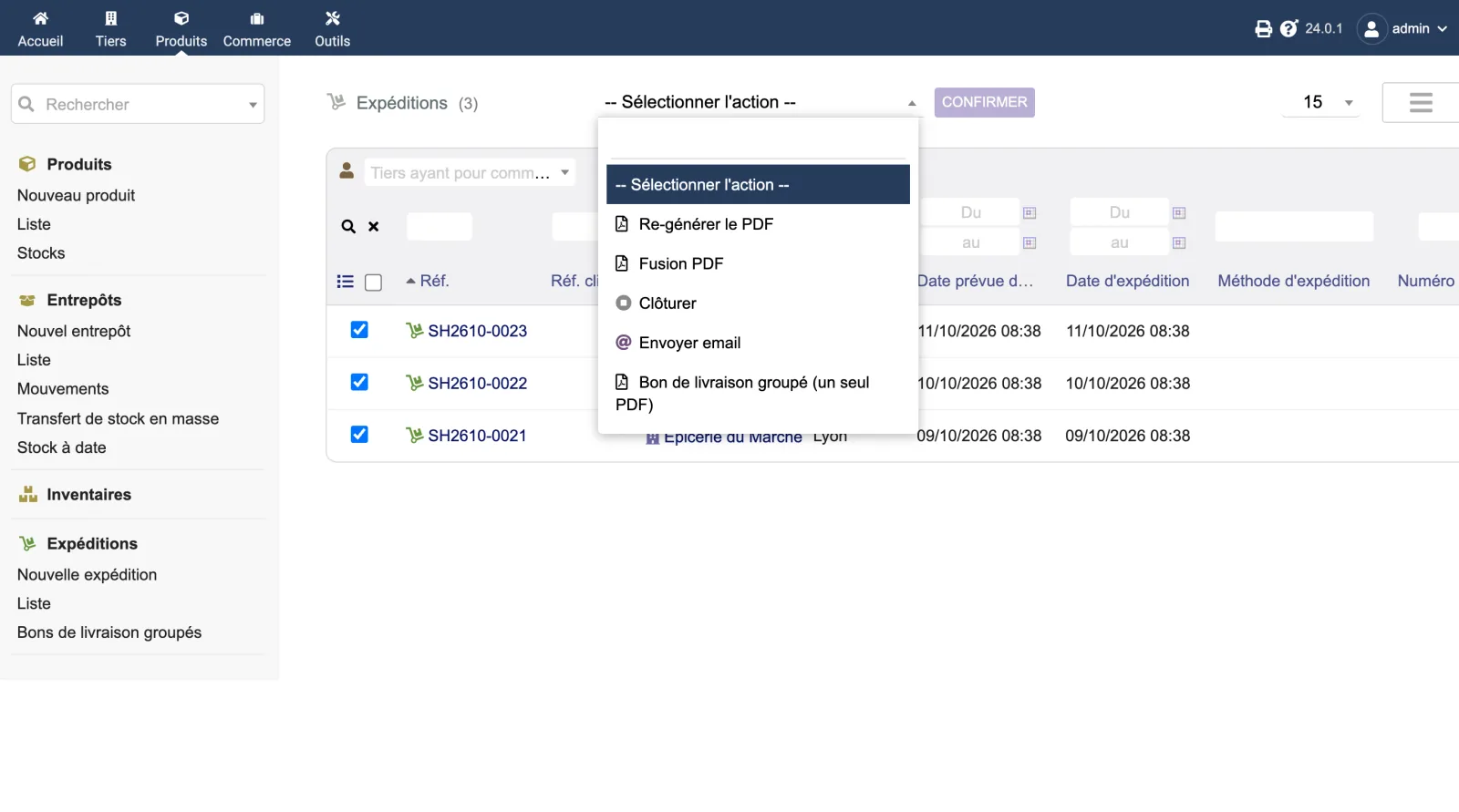Open the help question mark icon
This screenshot has height=812, width=1459.
pos(1288,29)
